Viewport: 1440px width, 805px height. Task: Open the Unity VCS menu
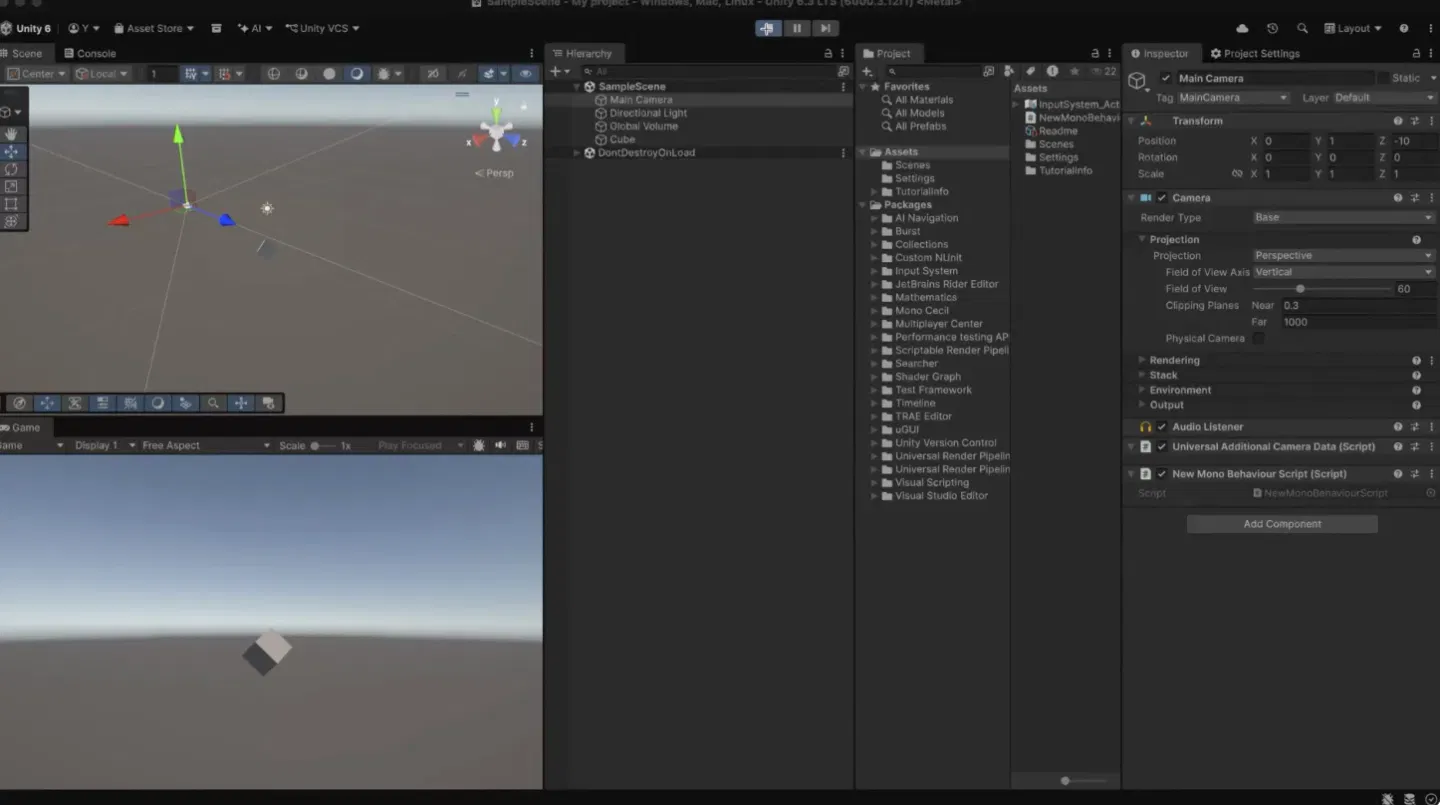click(x=322, y=29)
